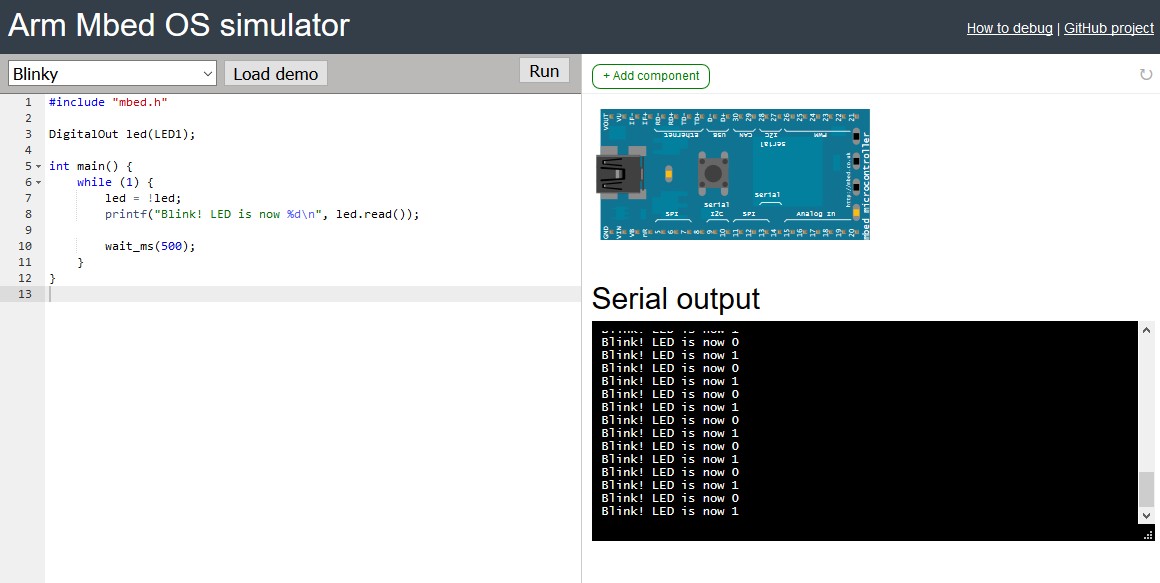
Task: Click the lit yellow LED on the board edge
Action: coord(856,211)
